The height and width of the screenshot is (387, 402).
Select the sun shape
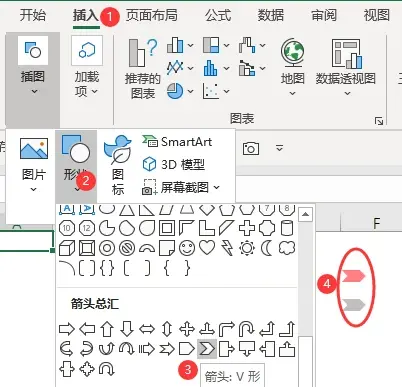click(x=247, y=248)
